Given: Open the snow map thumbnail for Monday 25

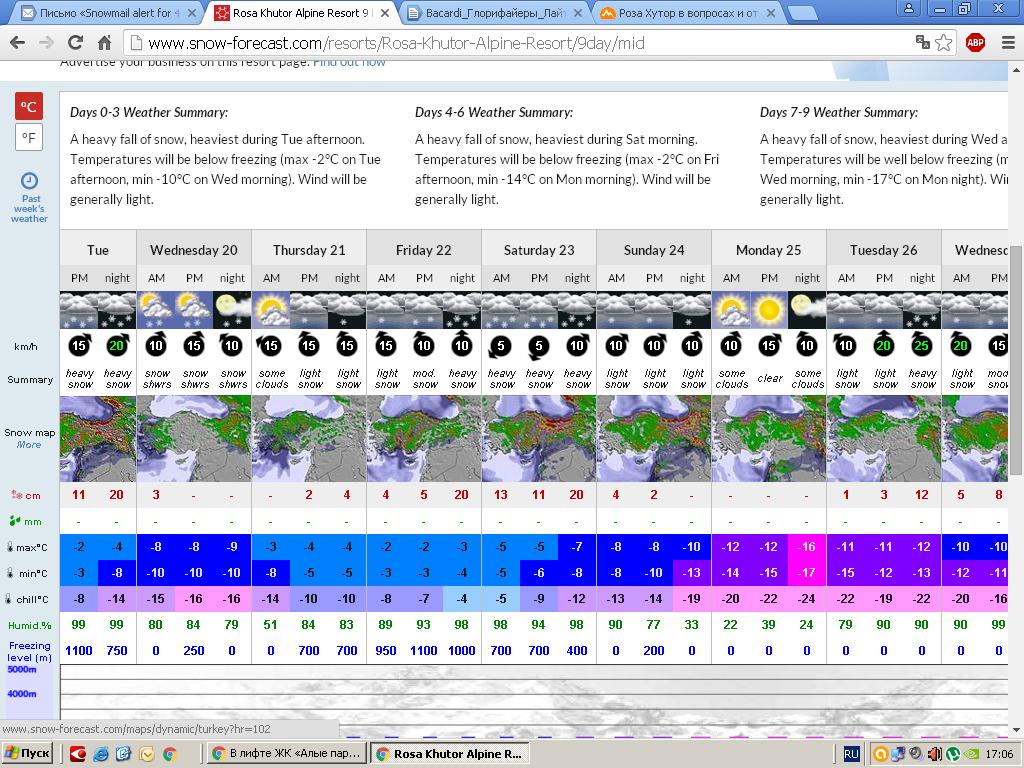Looking at the screenshot, I should (769, 438).
